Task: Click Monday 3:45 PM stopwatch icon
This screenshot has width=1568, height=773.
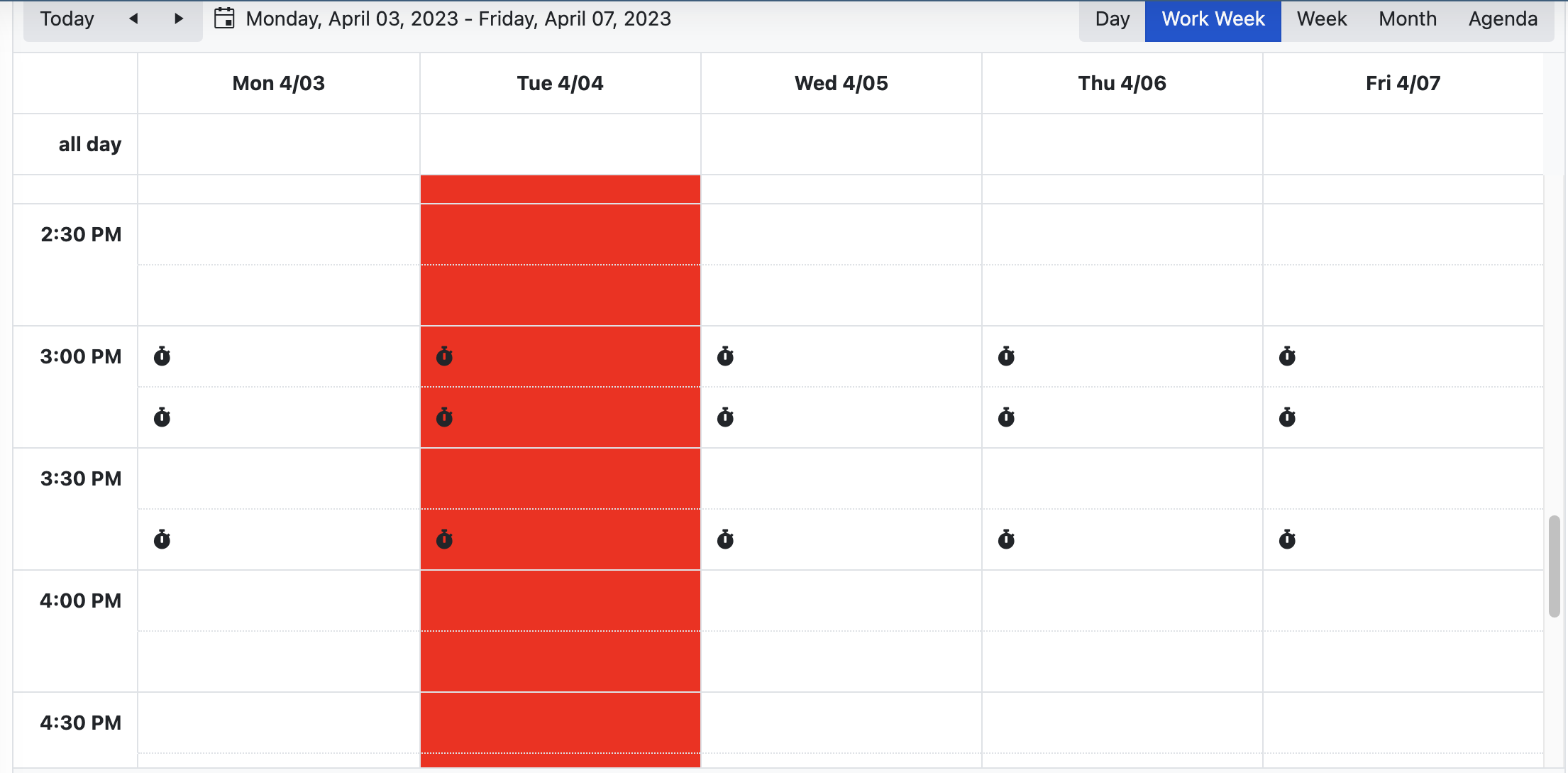Action: (x=162, y=539)
